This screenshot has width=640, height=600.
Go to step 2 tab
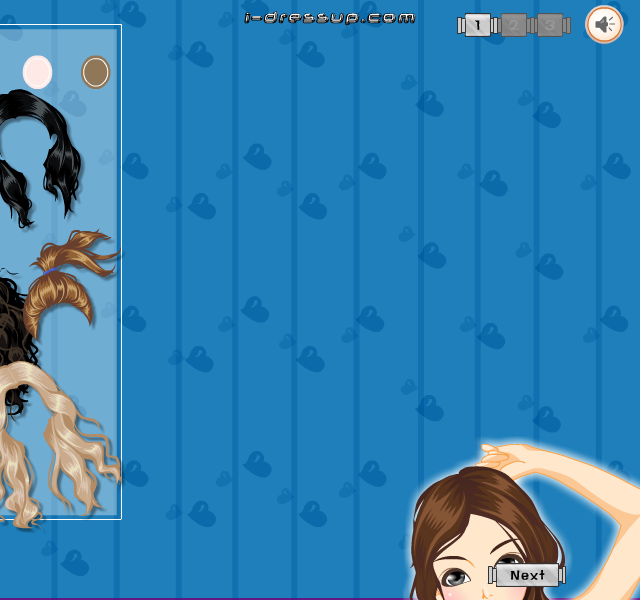point(513,25)
